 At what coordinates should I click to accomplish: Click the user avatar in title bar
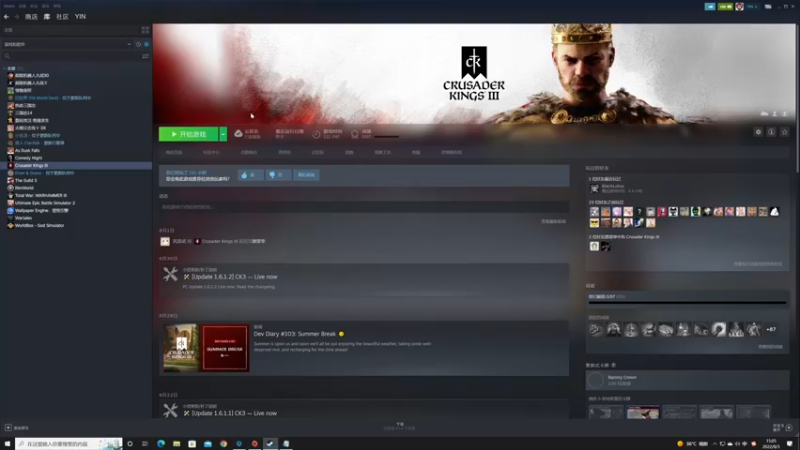pyautogui.click(x=739, y=7)
